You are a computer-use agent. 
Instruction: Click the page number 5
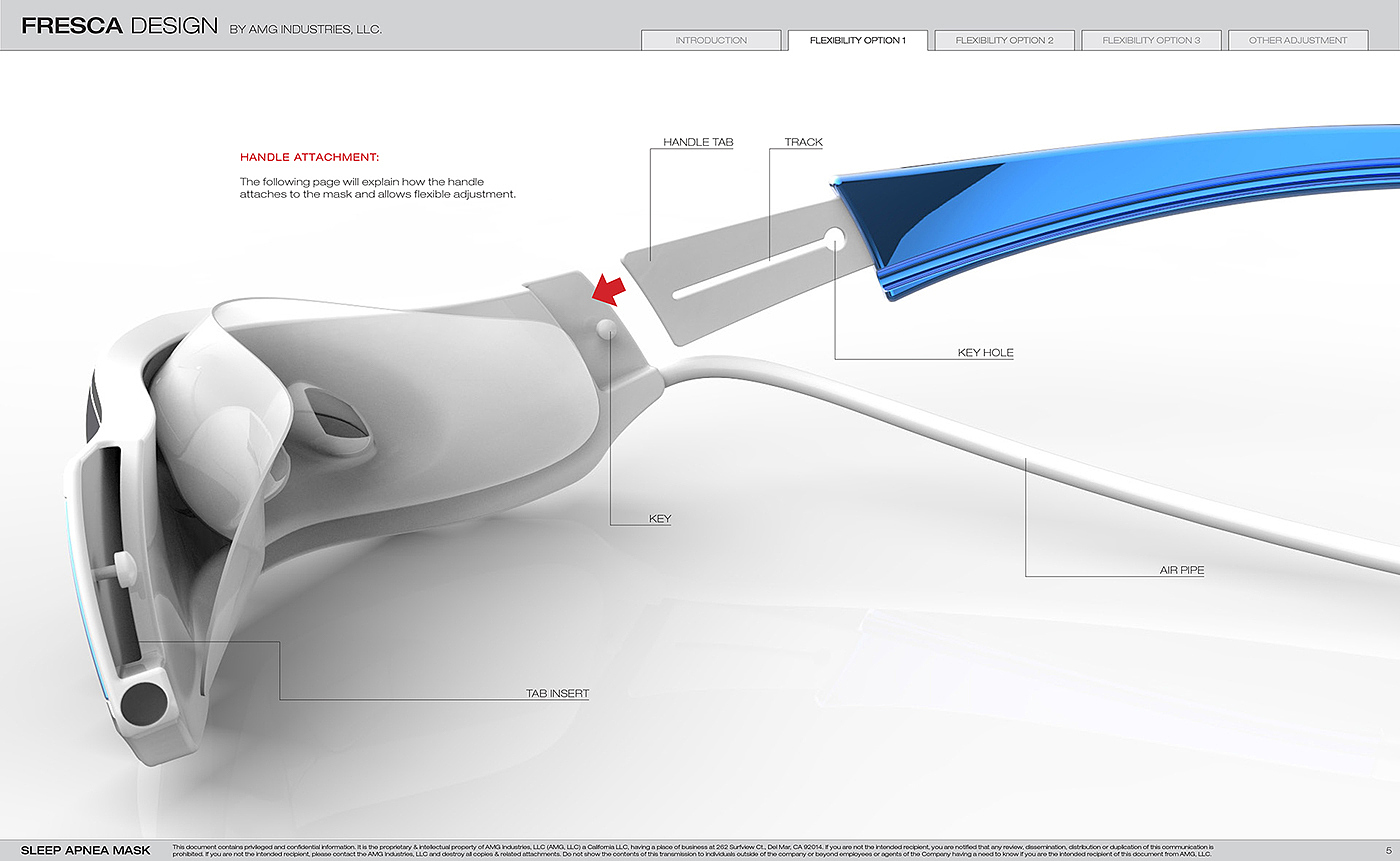(1389, 851)
